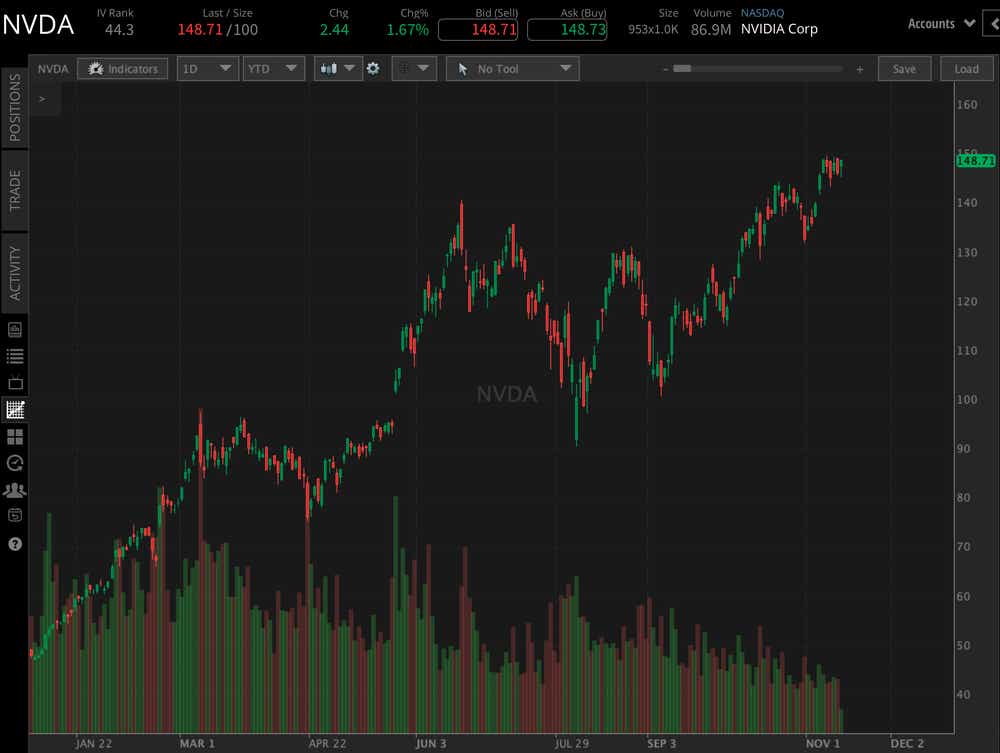This screenshot has width=1000, height=753.
Task: Click the TV/video icon in the sidebar
Action: (15, 382)
